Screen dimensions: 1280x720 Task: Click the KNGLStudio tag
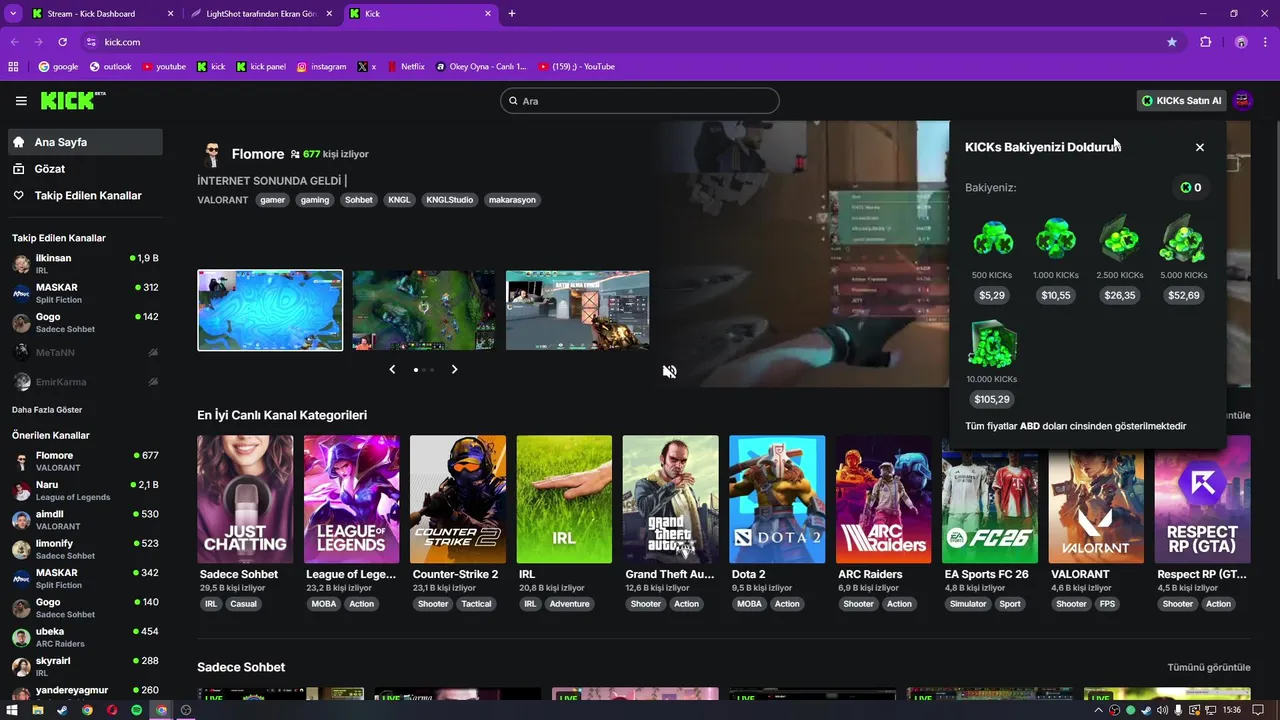[449, 200]
